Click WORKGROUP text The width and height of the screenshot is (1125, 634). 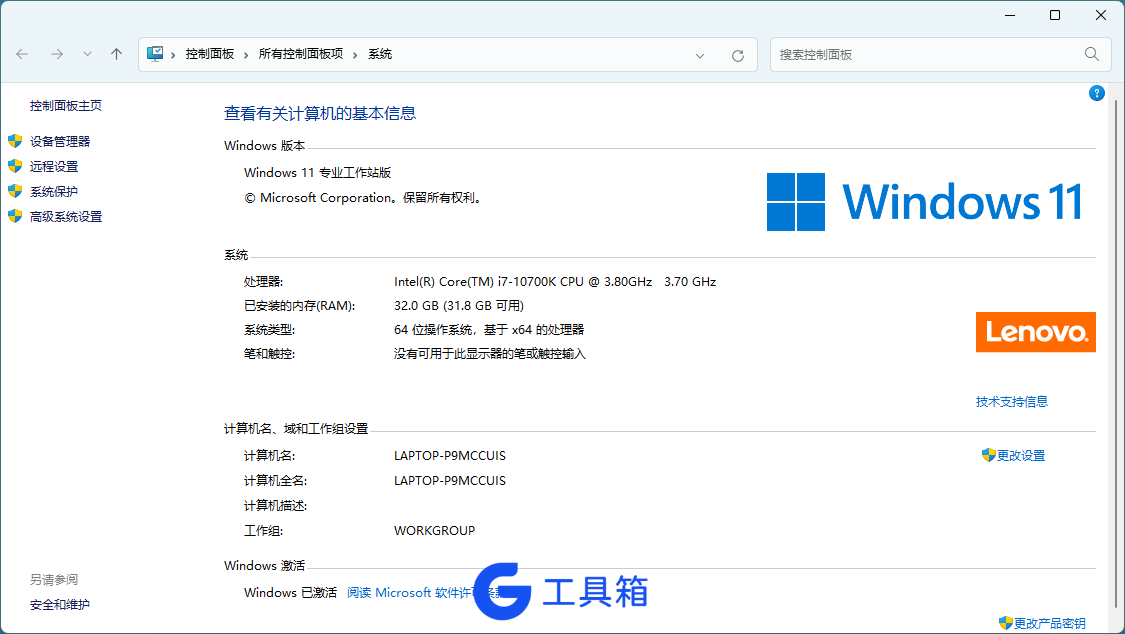(x=434, y=531)
